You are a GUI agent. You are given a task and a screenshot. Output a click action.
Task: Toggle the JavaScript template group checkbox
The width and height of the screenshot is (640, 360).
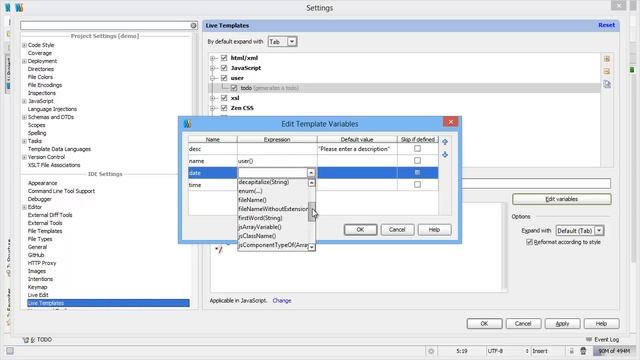pos(224,68)
